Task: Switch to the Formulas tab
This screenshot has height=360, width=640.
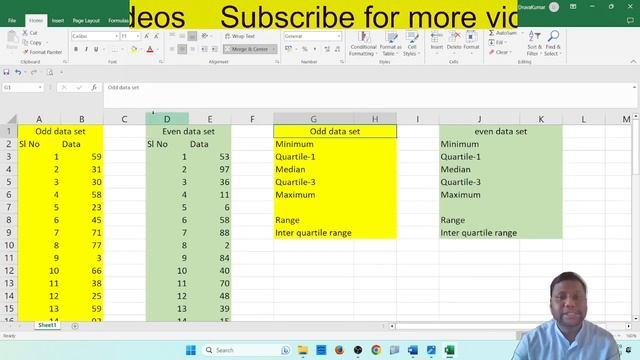Action: click(118, 20)
